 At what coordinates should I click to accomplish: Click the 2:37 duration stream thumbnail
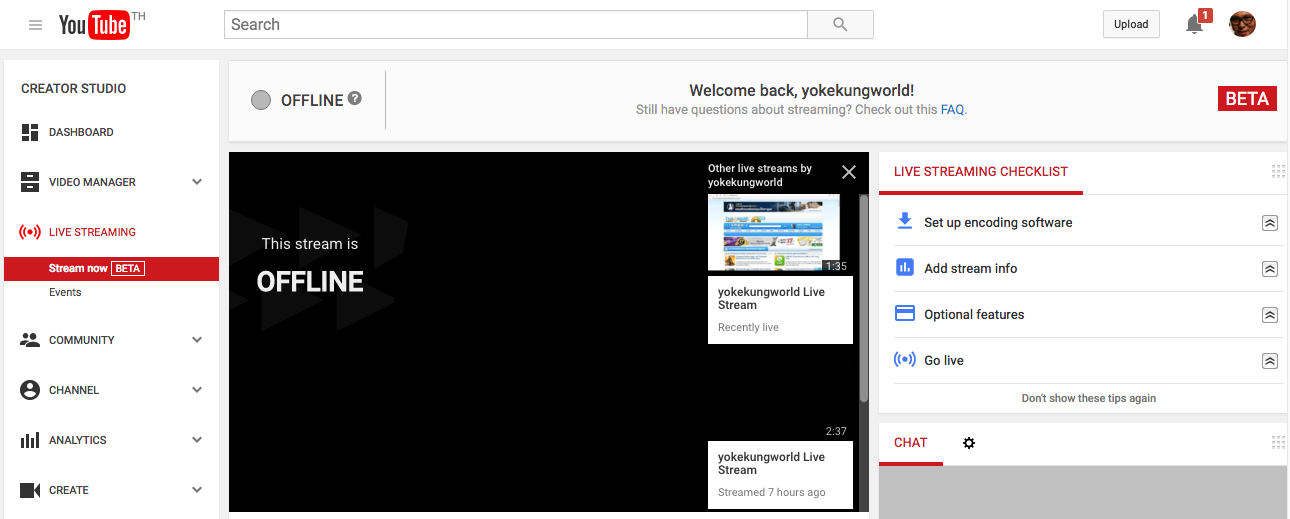click(x=780, y=398)
